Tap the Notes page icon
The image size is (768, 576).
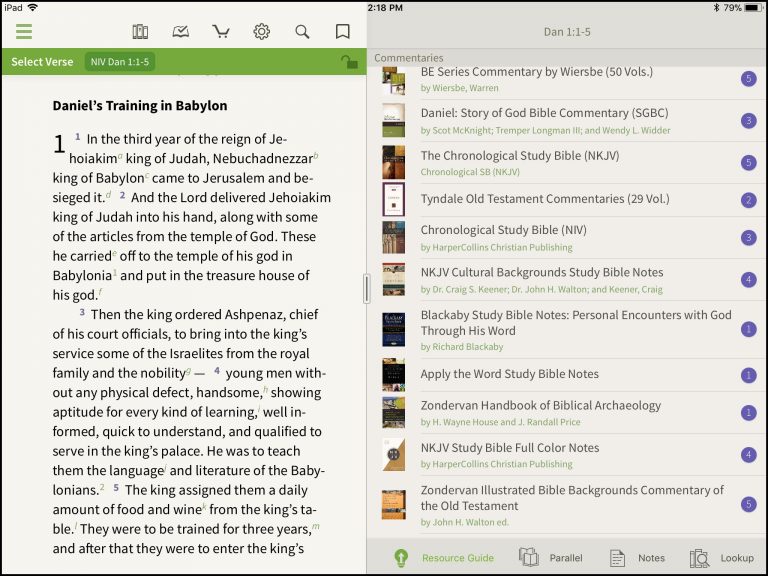(x=617, y=558)
